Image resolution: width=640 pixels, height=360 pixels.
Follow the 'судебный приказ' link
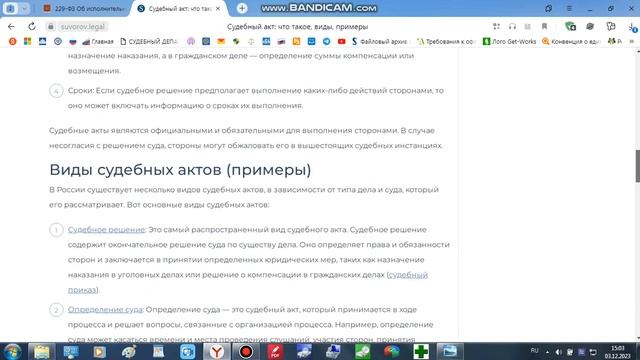click(408, 275)
